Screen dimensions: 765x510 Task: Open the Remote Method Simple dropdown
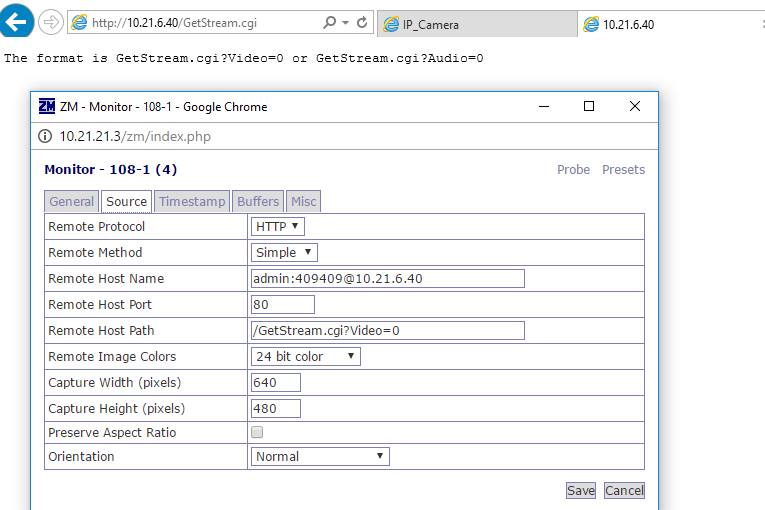[284, 252]
